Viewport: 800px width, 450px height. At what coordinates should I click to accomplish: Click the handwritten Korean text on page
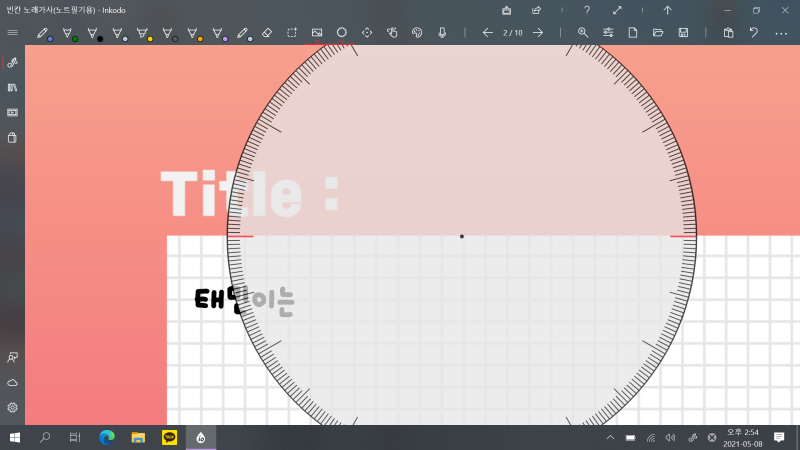click(244, 301)
